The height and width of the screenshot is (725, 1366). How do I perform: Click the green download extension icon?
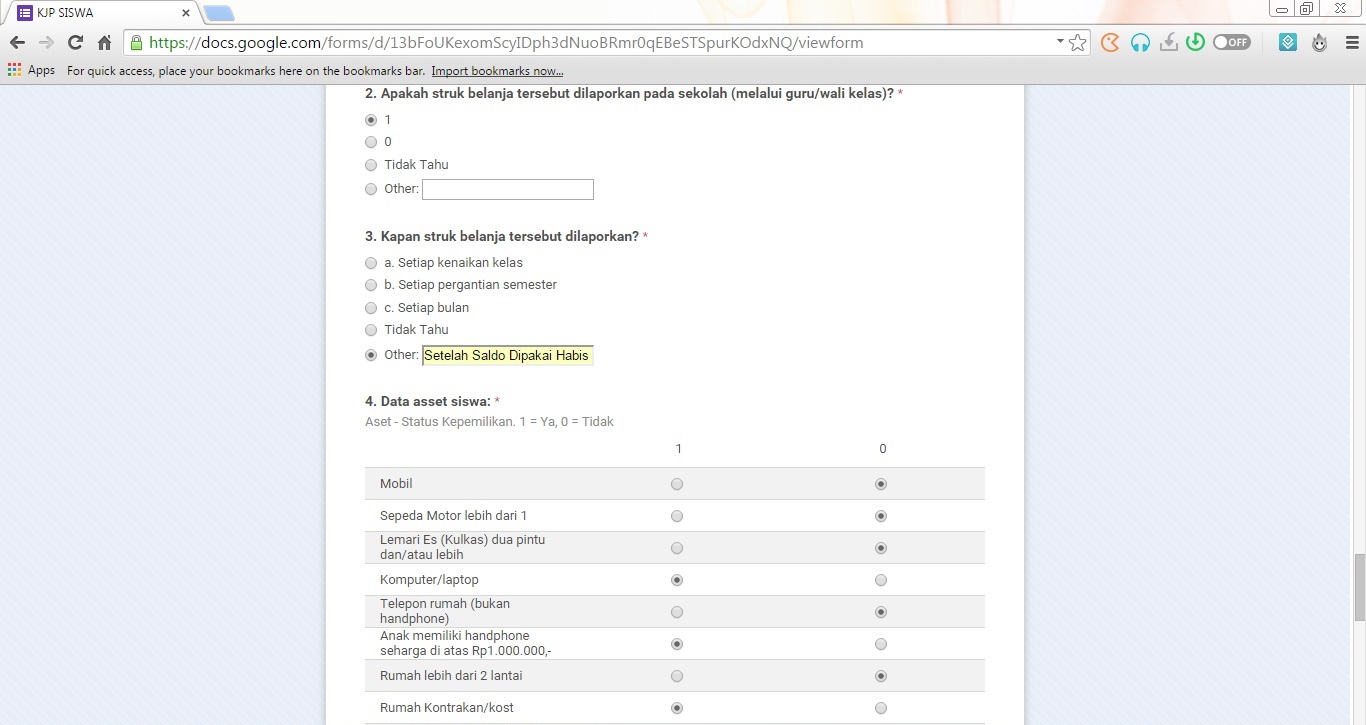click(x=1195, y=43)
